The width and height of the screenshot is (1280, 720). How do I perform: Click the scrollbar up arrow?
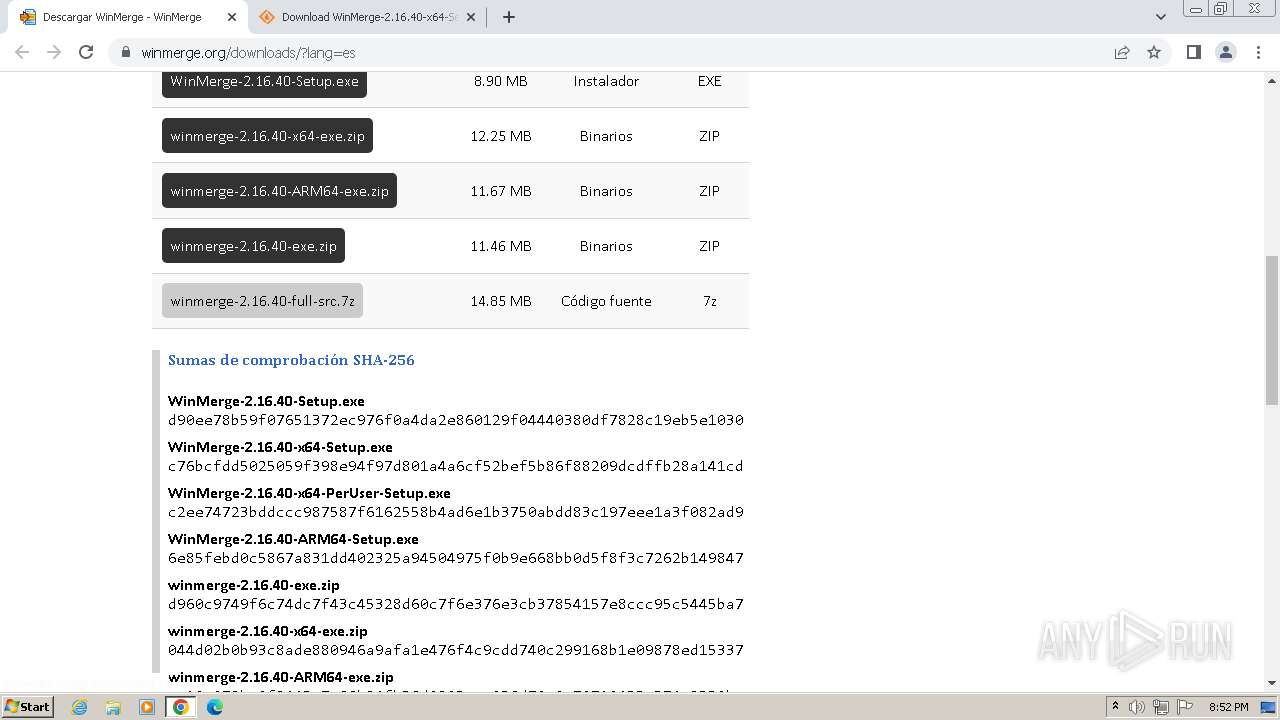(1271, 79)
